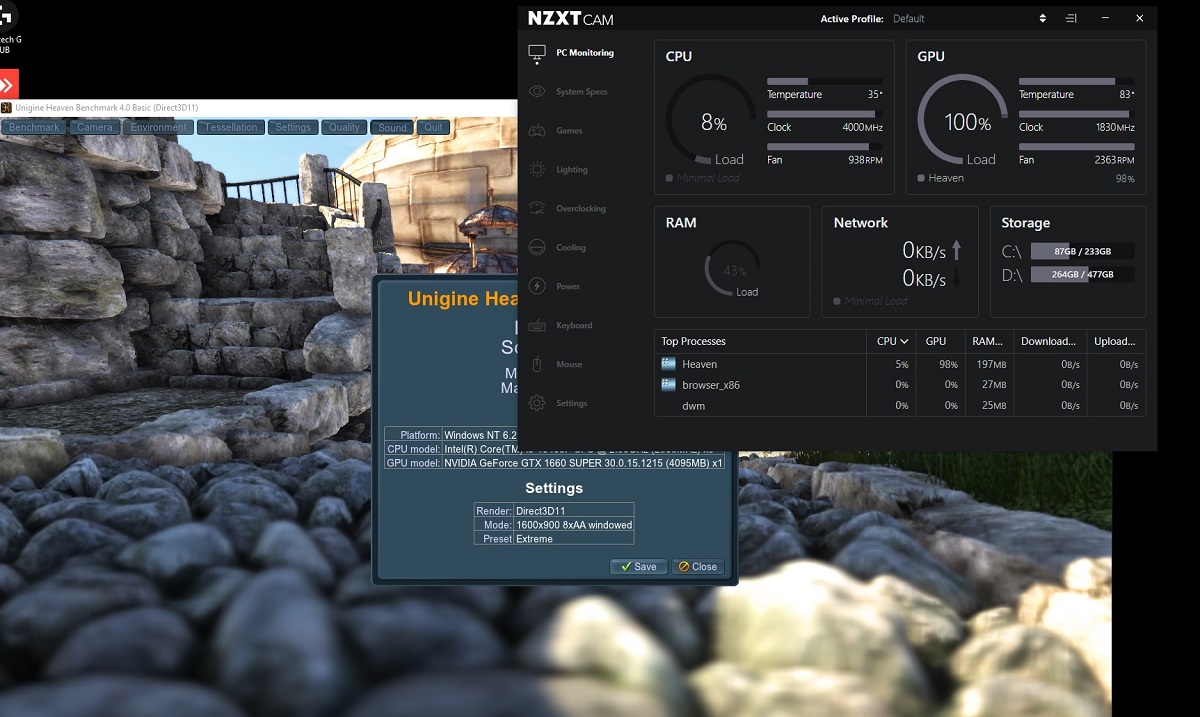Image resolution: width=1200 pixels, height=717 pixels.
Task: Select the browser_x86 process name
Action: click(711, 385)
